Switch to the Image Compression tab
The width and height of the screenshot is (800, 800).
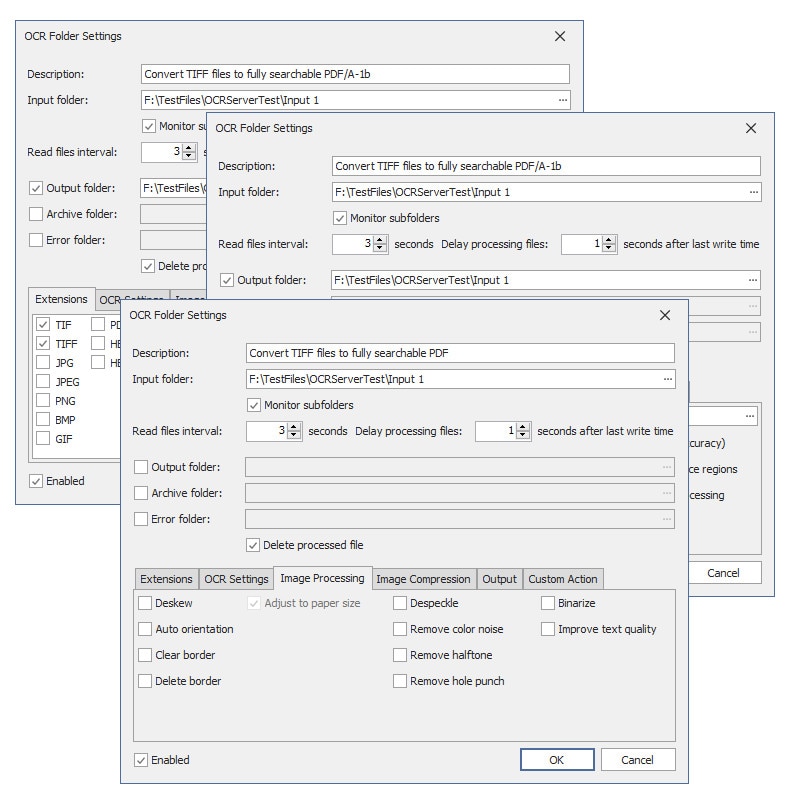(x=423, y=579)
